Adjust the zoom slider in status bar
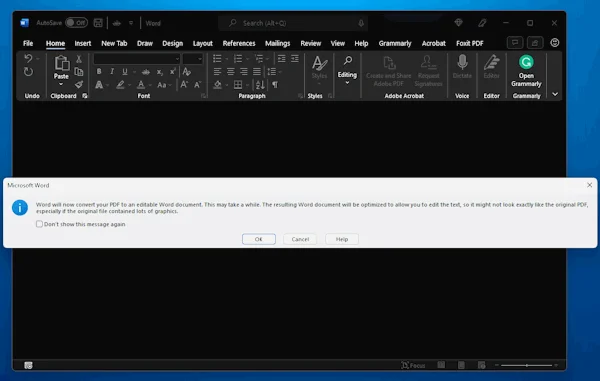This screenshot has height=381, width=600. 527,365
